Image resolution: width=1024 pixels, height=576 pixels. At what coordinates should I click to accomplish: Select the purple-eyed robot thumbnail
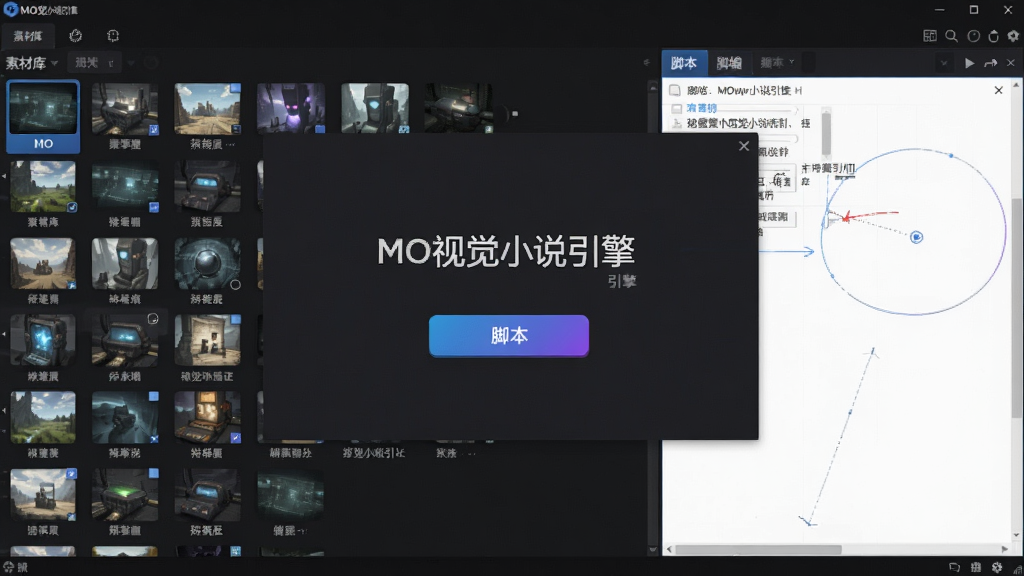291,109
